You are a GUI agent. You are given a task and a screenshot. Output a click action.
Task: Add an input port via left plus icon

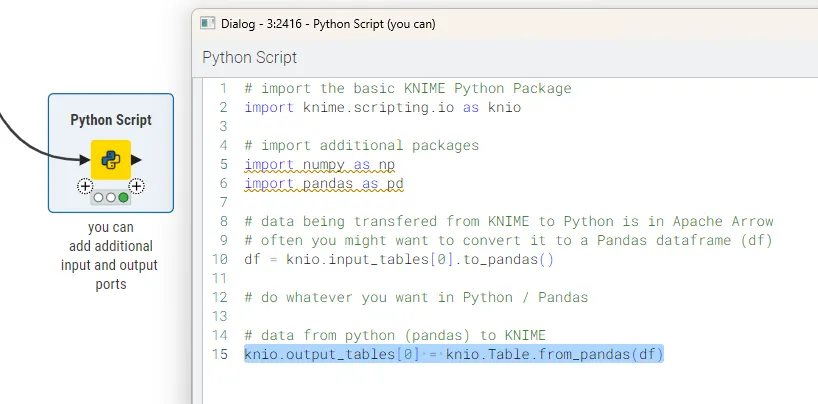point(85,186)
